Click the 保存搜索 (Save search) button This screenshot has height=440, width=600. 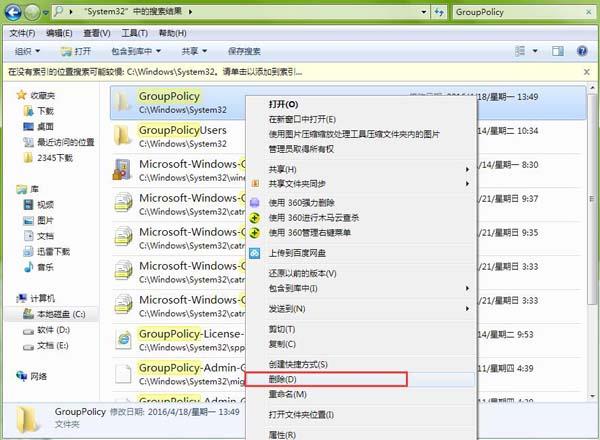247,51
